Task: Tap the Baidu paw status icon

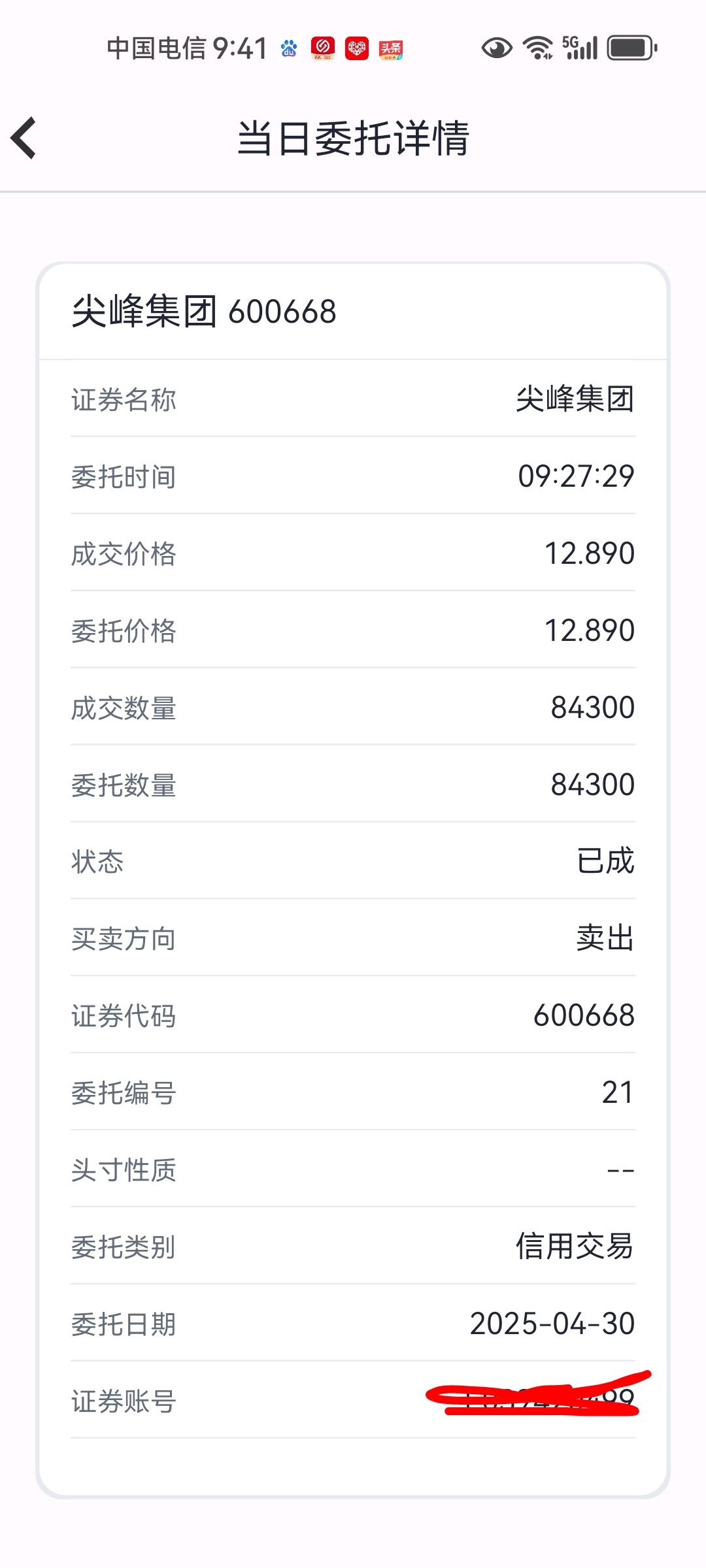Action: [289, 48]
